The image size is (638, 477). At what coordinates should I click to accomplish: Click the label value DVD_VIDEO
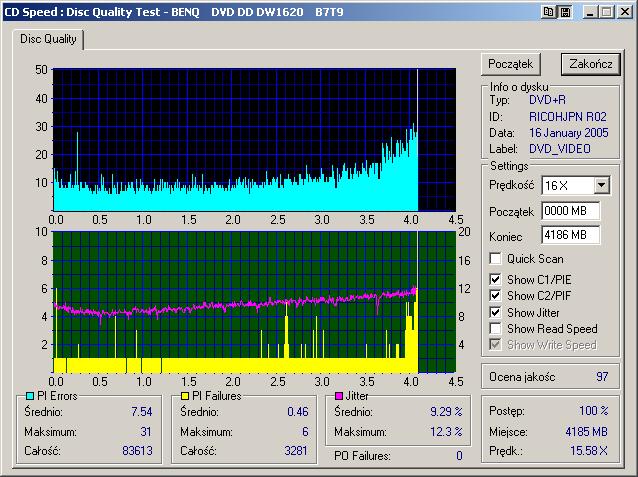(x=559, y=149)
